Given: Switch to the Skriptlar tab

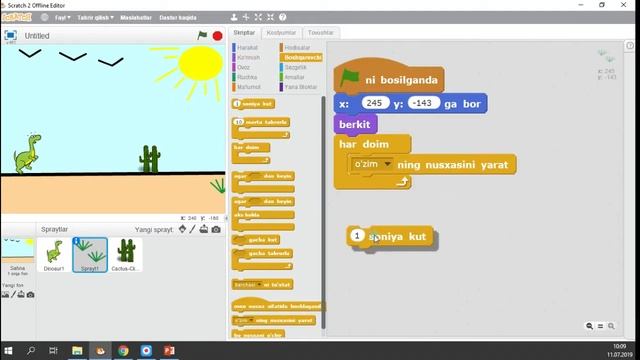Looking at the screenshot, I should [x=244, y=33].
